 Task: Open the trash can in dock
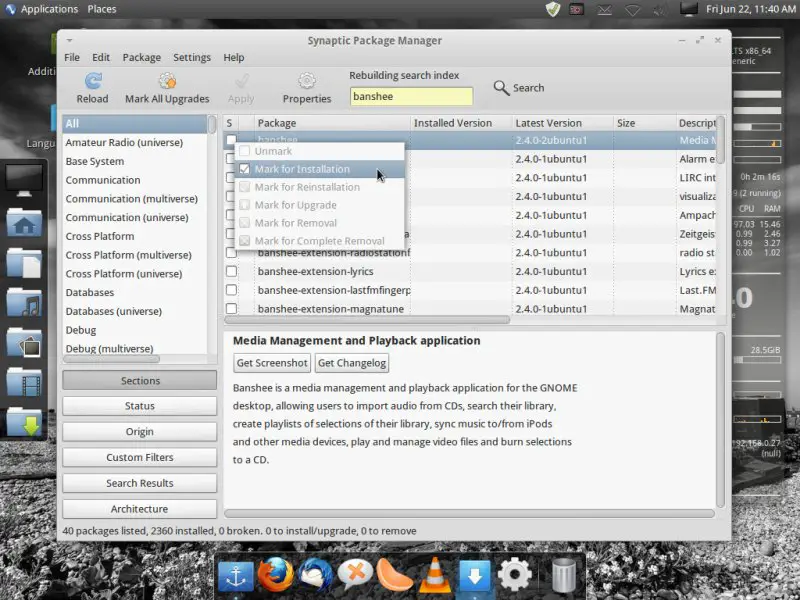[x=563, y=576]
